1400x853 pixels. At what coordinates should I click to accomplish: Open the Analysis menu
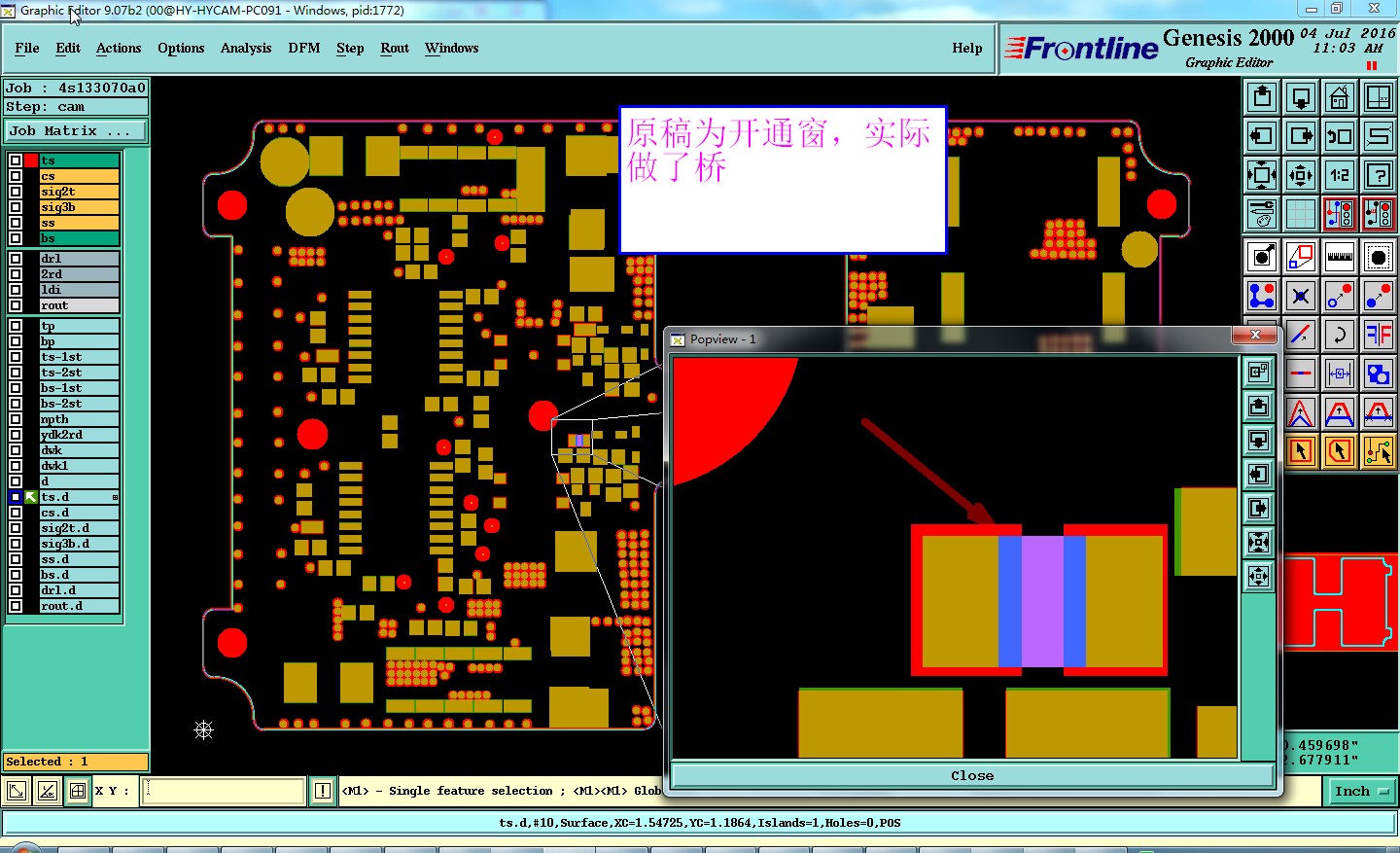[x=246, y=48]
